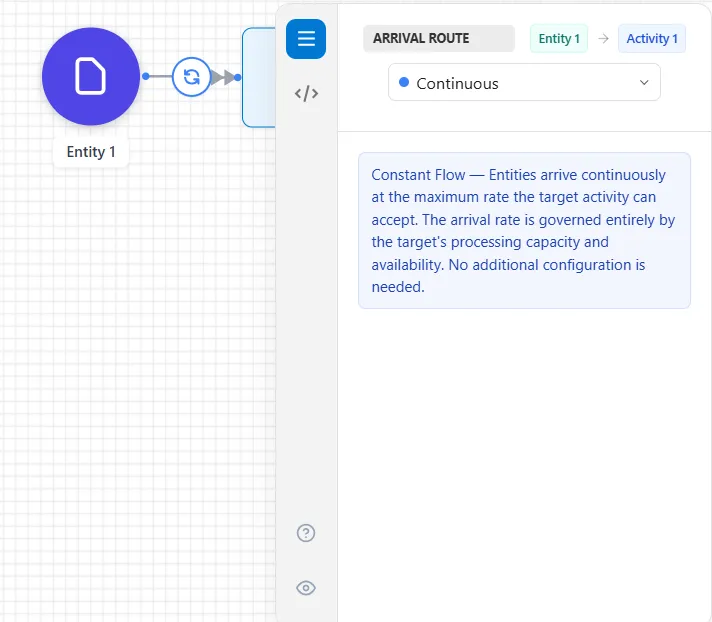Click the partially visible activity node box
This screenshot has width=712, height=622.
click(x=259, y=77)
